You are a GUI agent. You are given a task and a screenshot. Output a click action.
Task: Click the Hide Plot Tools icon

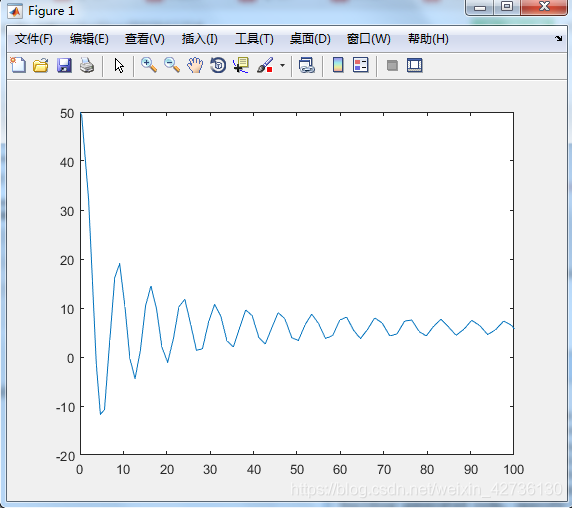(392, 66)
